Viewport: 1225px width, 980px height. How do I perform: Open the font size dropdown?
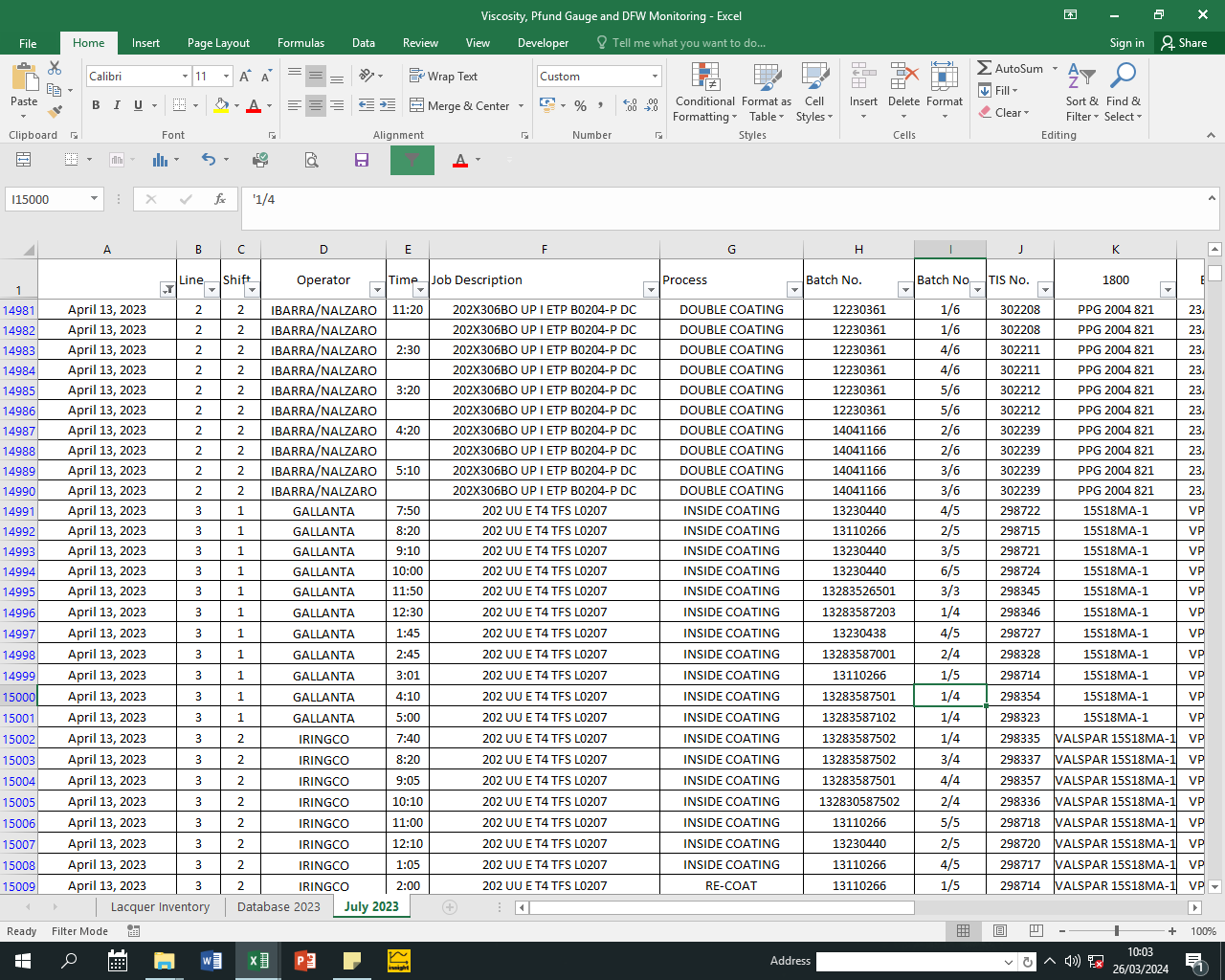[x=226, y=76]
